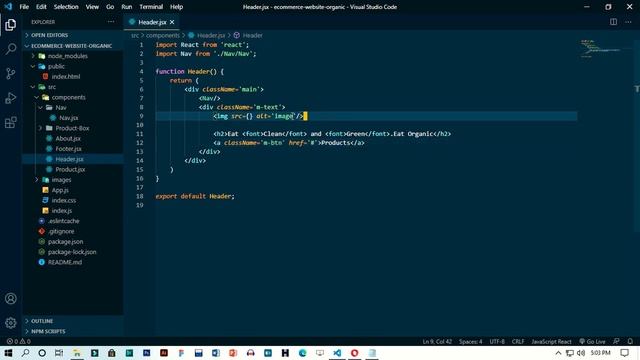Viewport: 640px width, 360px height.
Task: Expand the Outline section
Action: point(42,321)
